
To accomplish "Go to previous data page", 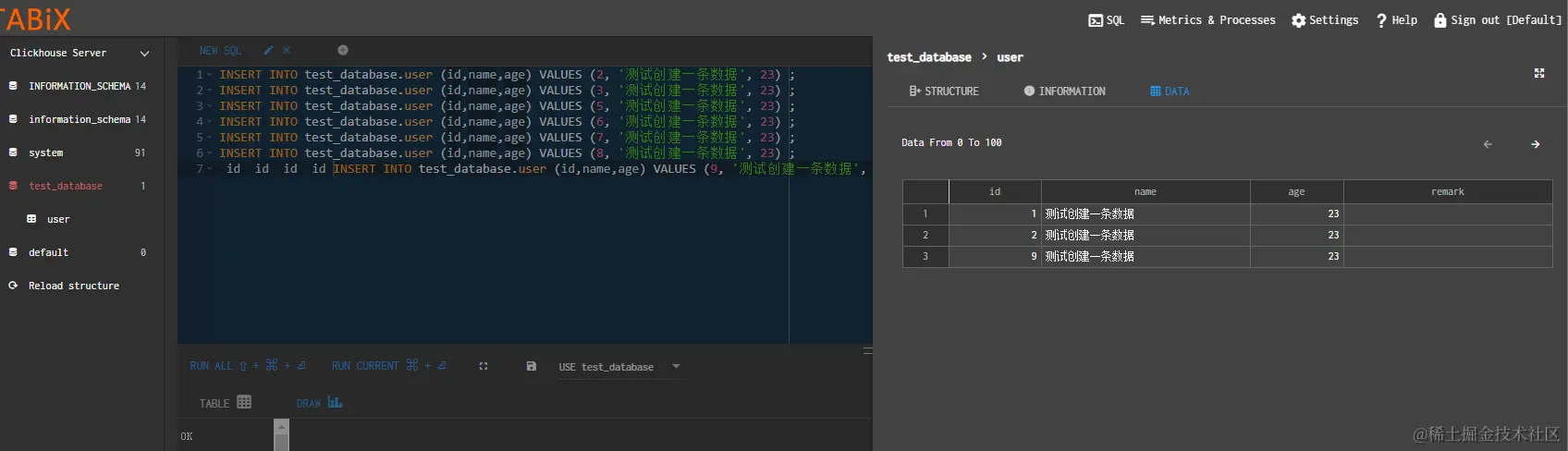I will (x=1488, y=144).
